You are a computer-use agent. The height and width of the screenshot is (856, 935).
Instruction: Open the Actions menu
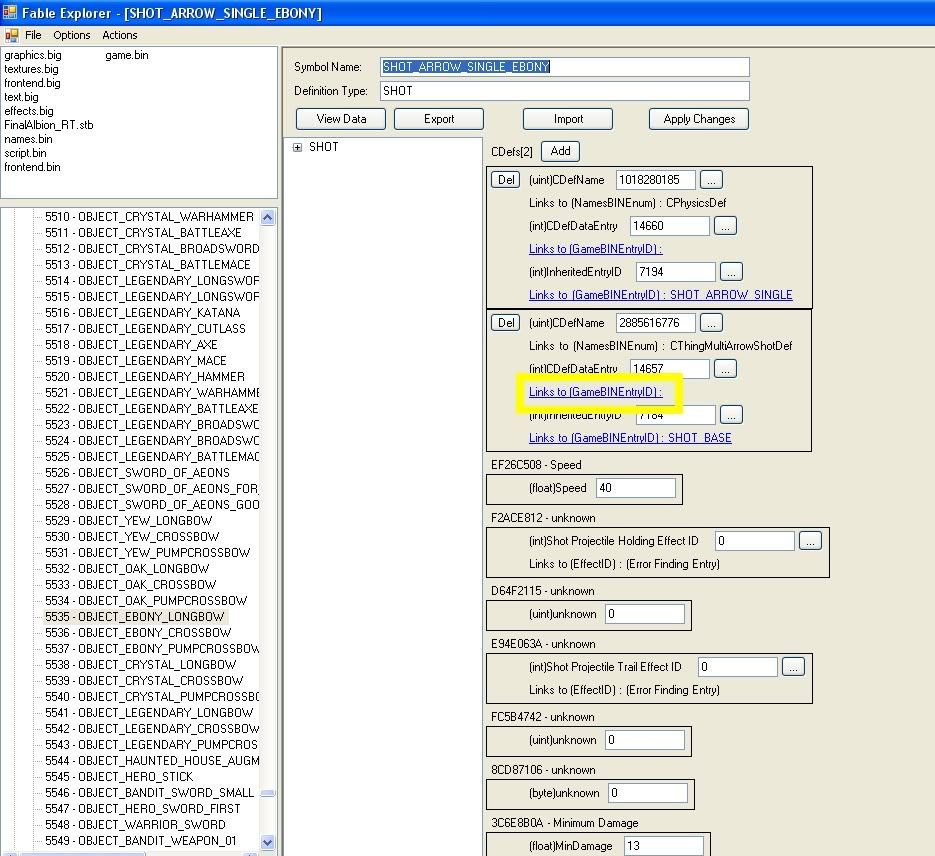(x=120, y=35)
